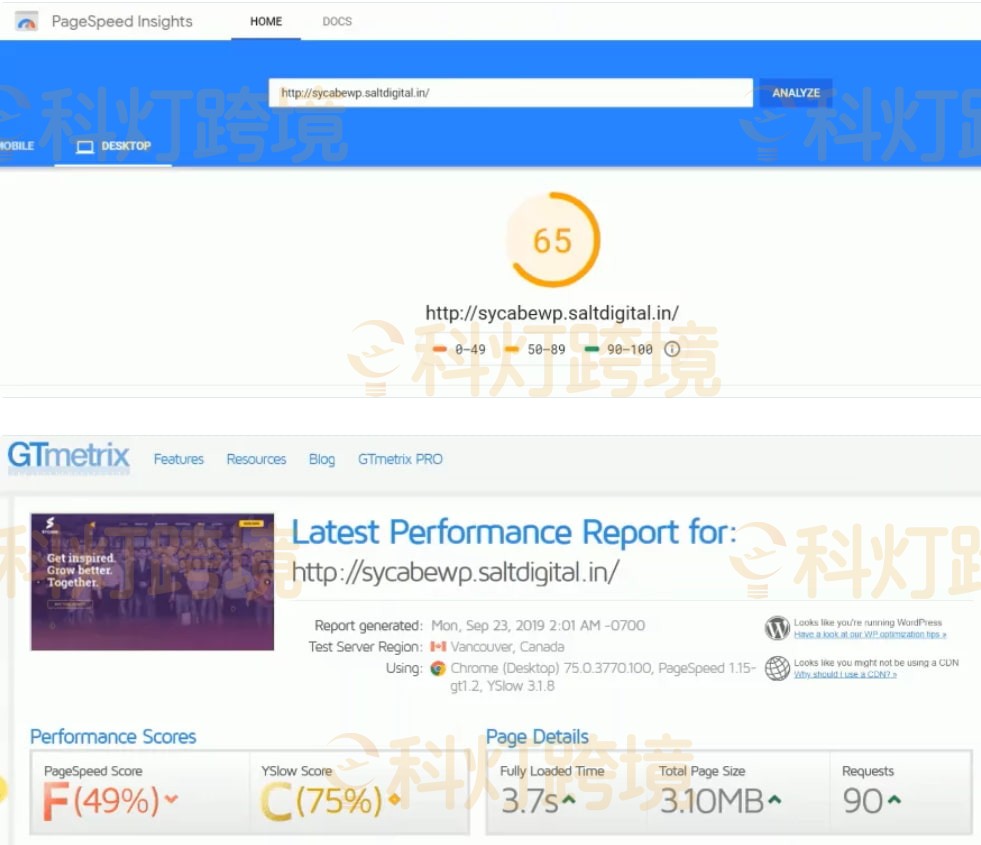Click the URL text below the 65 score
Screen dimensions: 981x845
tap(552, 313)
